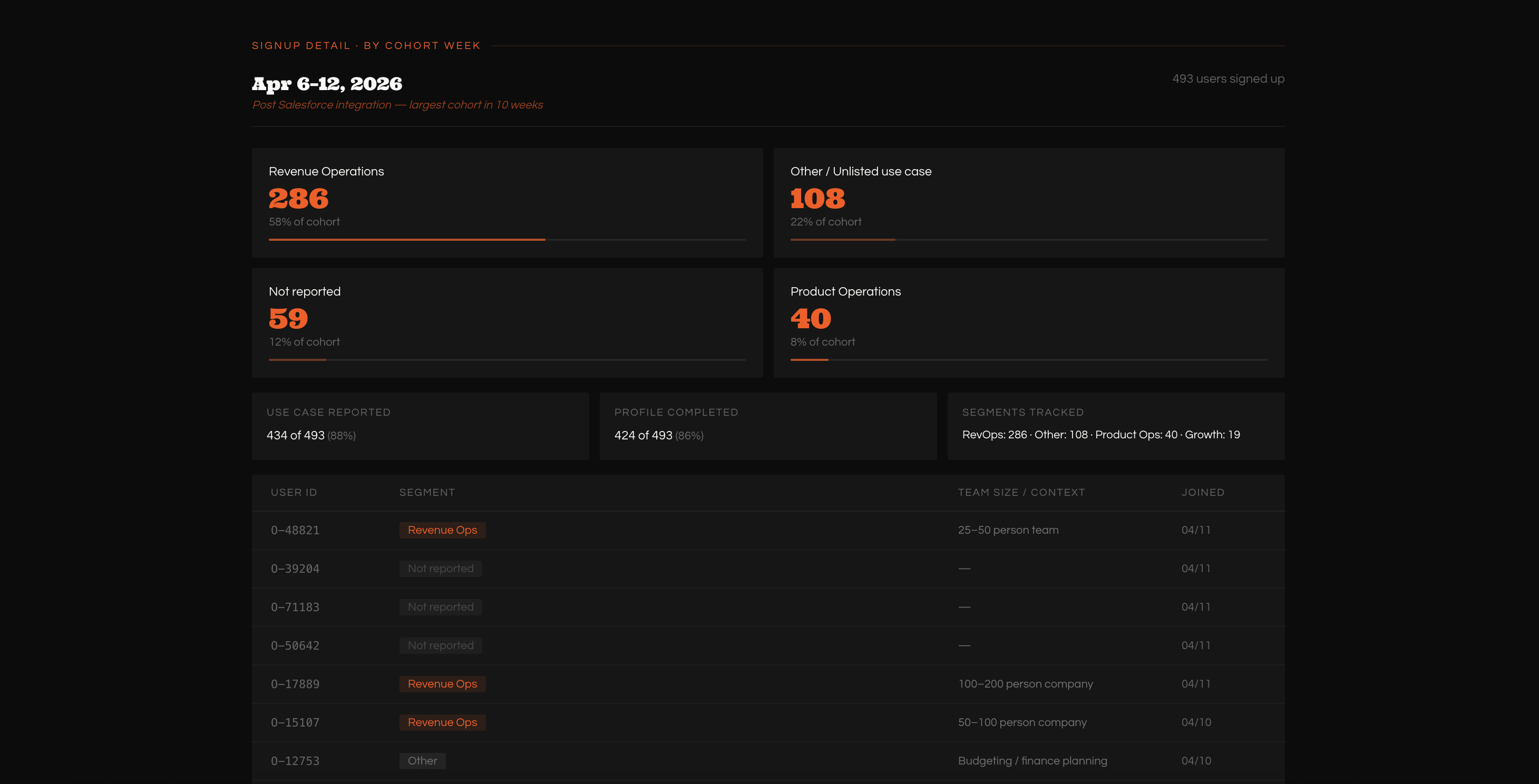Click '12% of cohort' text
Screen dimensions: 1539x784
[x=304, y=341]
